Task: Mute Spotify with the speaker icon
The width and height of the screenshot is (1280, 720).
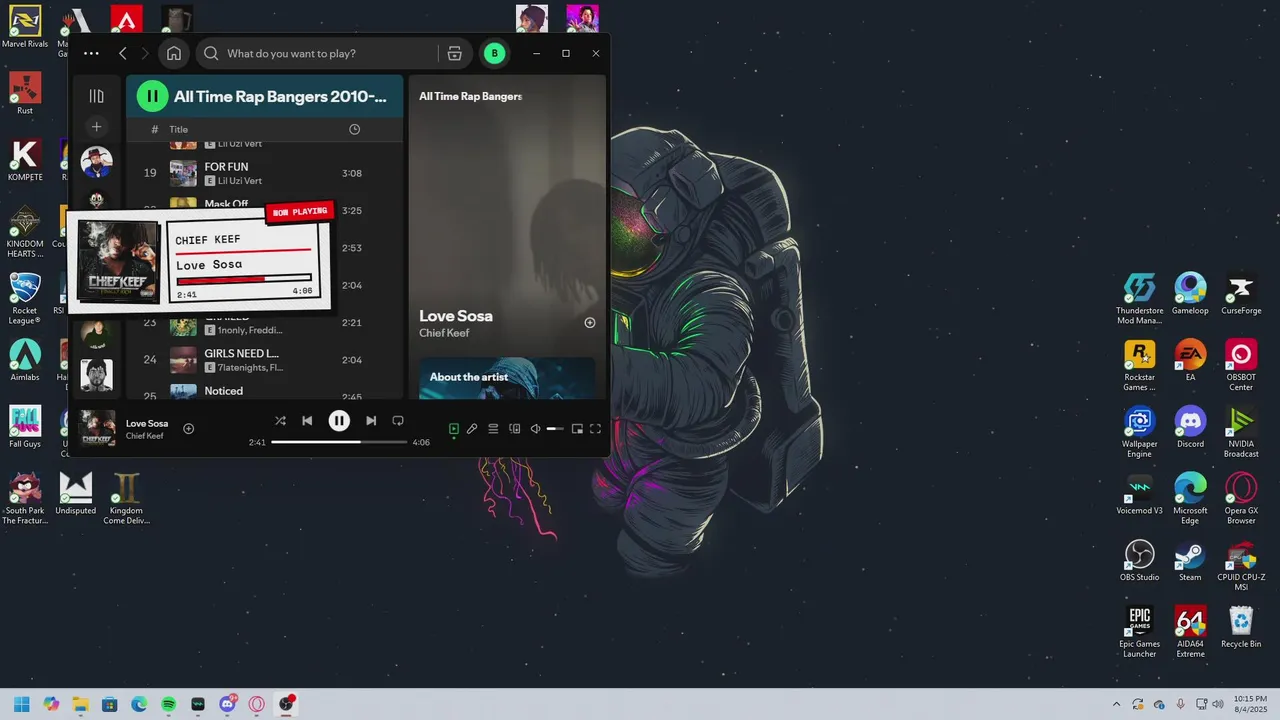Action: pos(535,428)
